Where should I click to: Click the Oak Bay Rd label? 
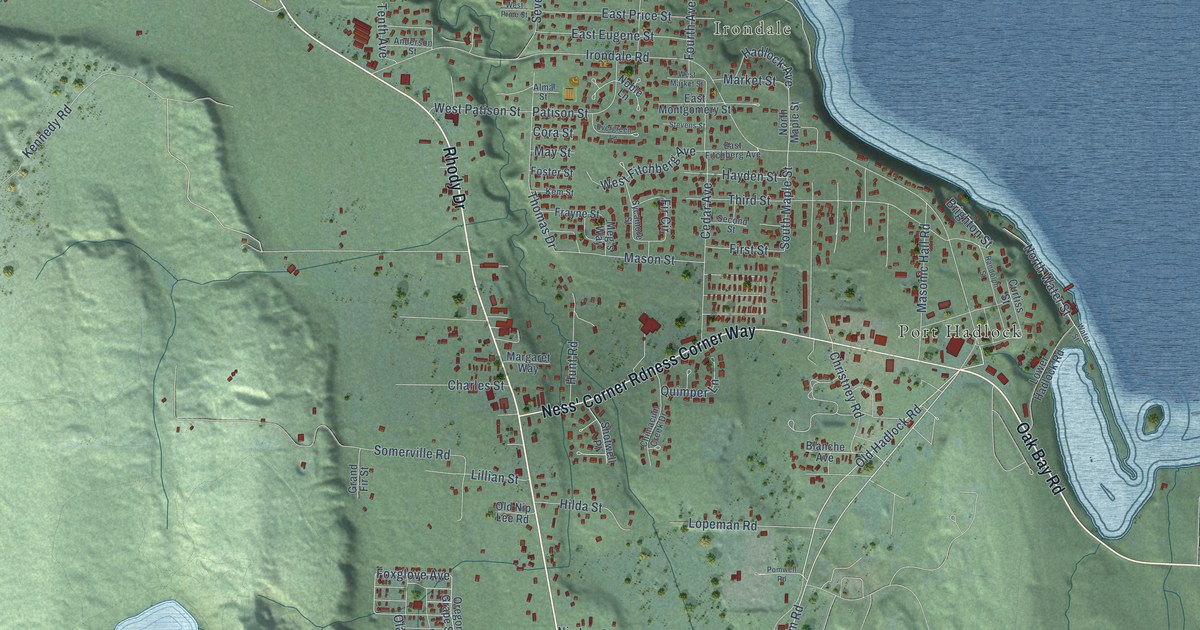[1040, 459]
